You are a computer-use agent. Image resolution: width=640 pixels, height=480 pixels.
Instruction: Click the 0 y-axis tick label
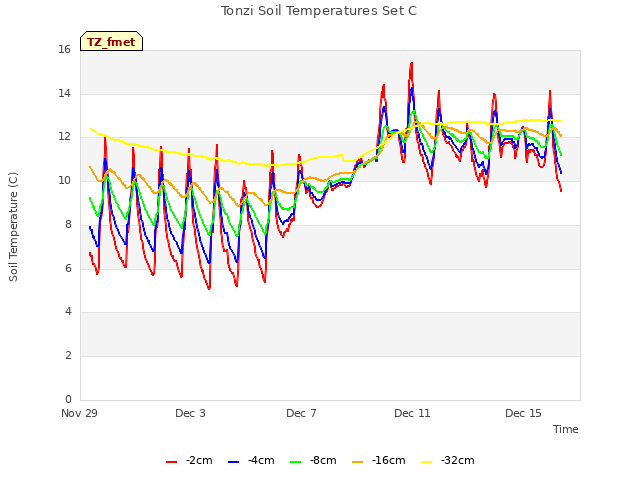pos(68,399)
